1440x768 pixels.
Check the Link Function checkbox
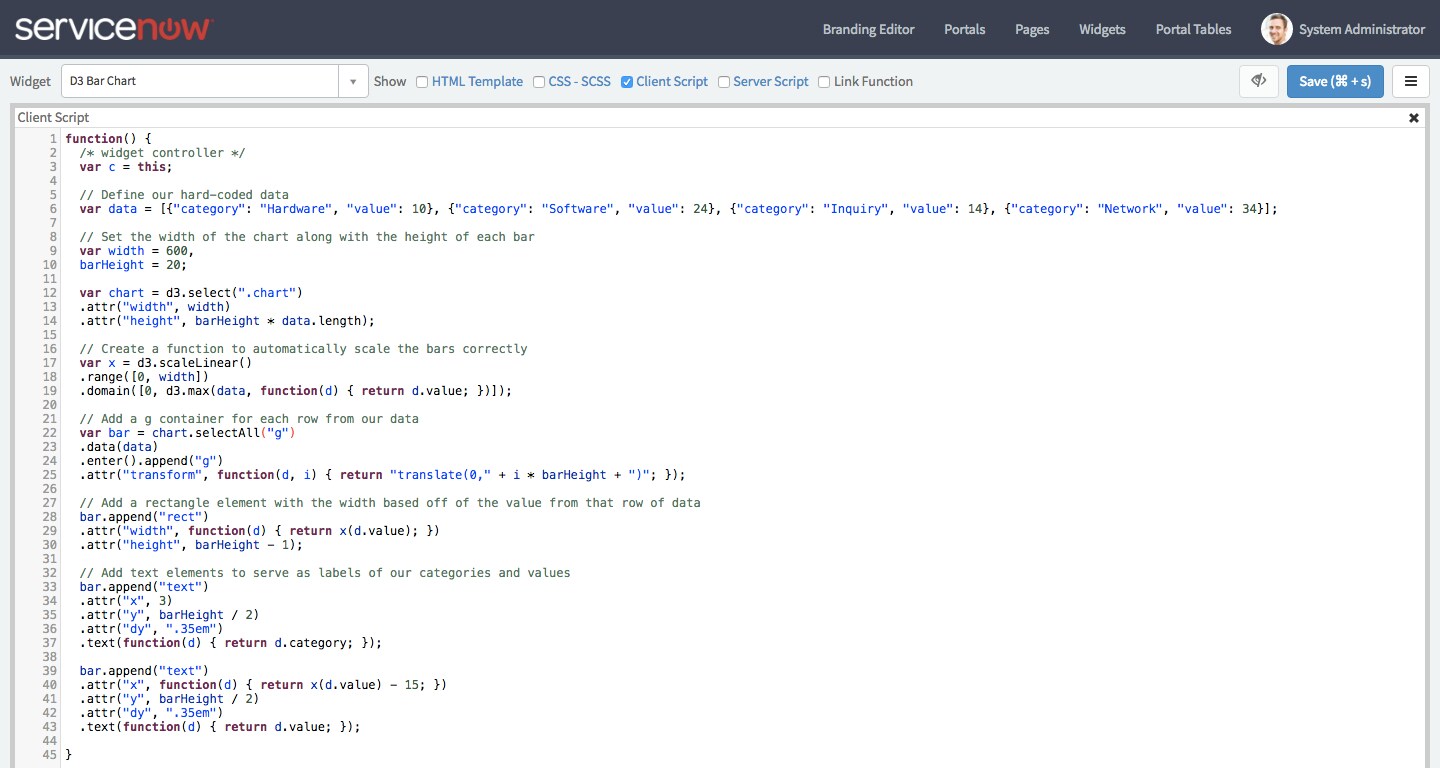coord(825,82)
